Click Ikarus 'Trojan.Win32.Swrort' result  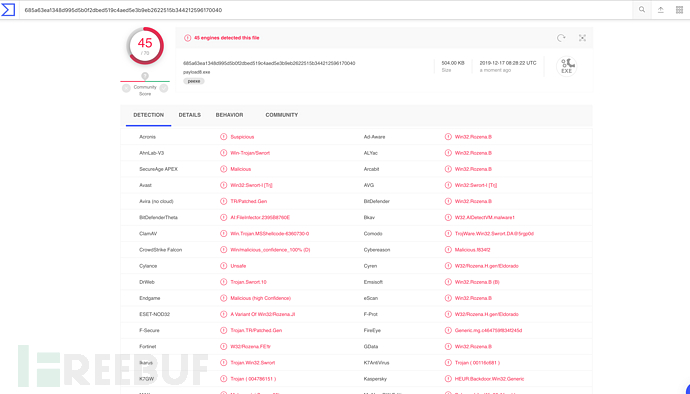pos(253,363)
